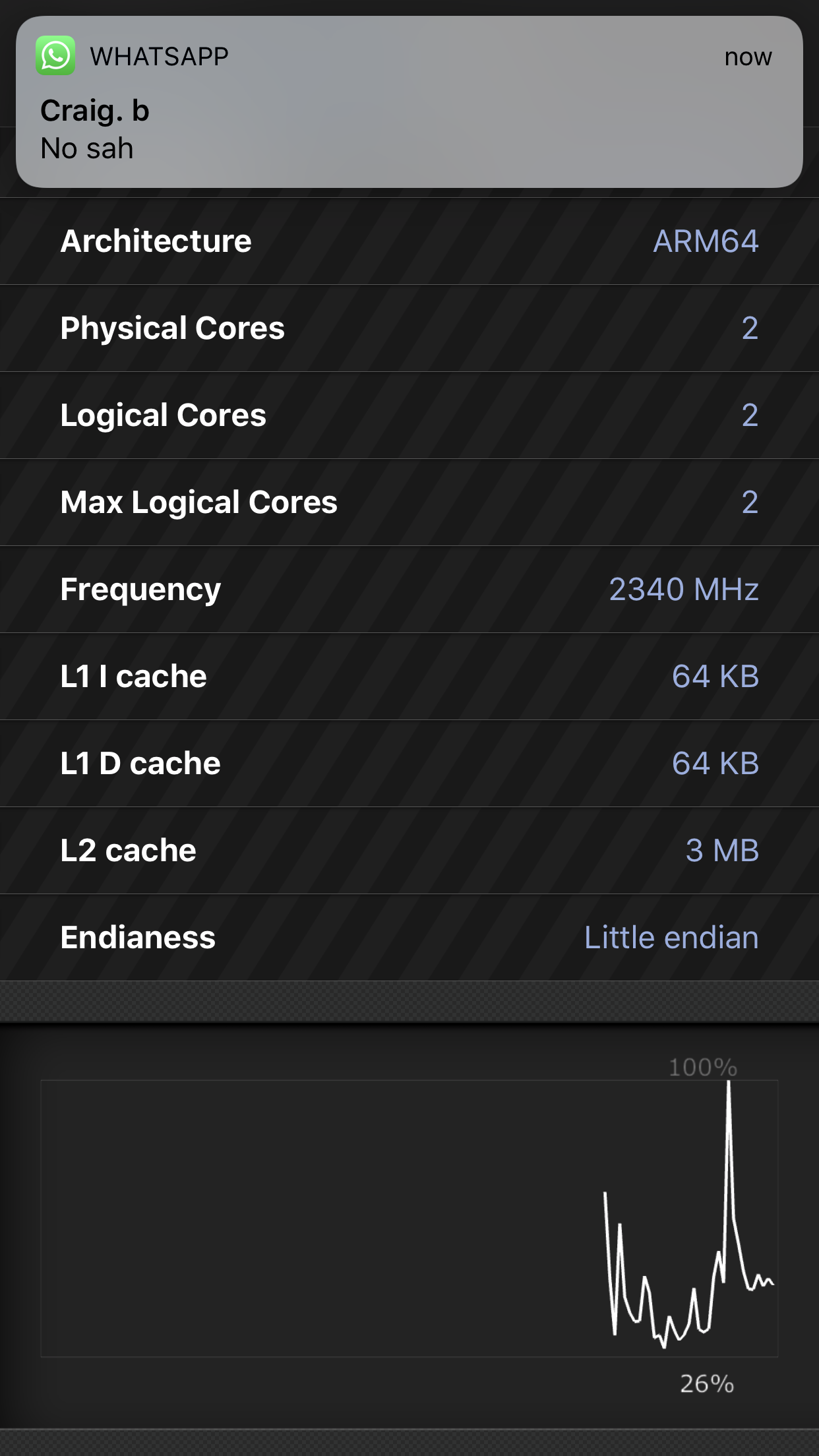This screenshot has width=819, height=1456.
Task: Tap the 'No sah' message text
Action: point(87,149)
